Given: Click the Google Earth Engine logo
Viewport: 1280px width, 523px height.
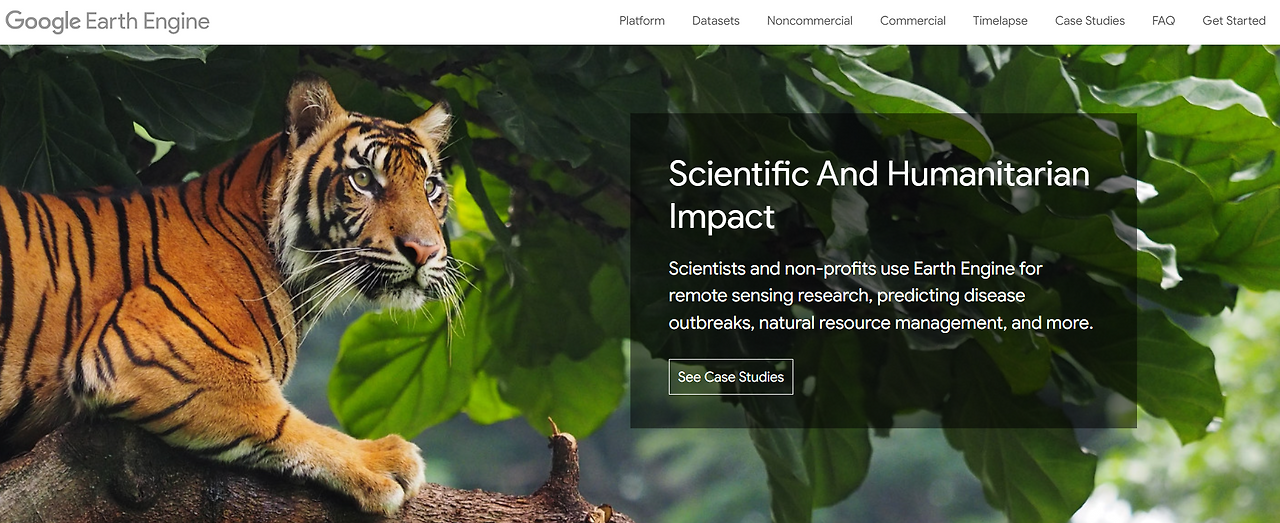Looking at the screenshot, I should (x=108, y=21).
